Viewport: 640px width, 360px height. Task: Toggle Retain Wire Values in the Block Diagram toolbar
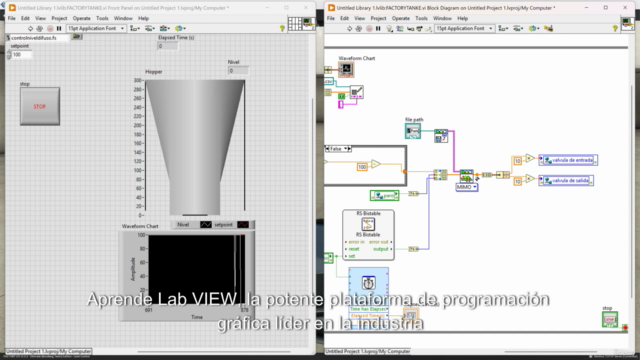coord(400,29)
